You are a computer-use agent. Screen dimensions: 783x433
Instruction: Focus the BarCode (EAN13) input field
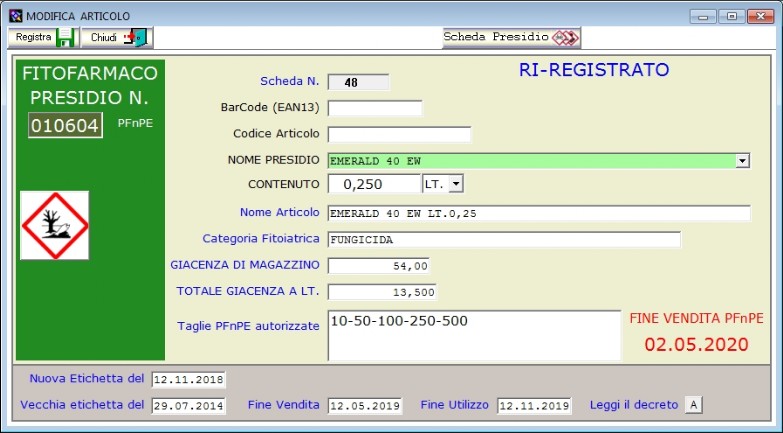[375, 108]
